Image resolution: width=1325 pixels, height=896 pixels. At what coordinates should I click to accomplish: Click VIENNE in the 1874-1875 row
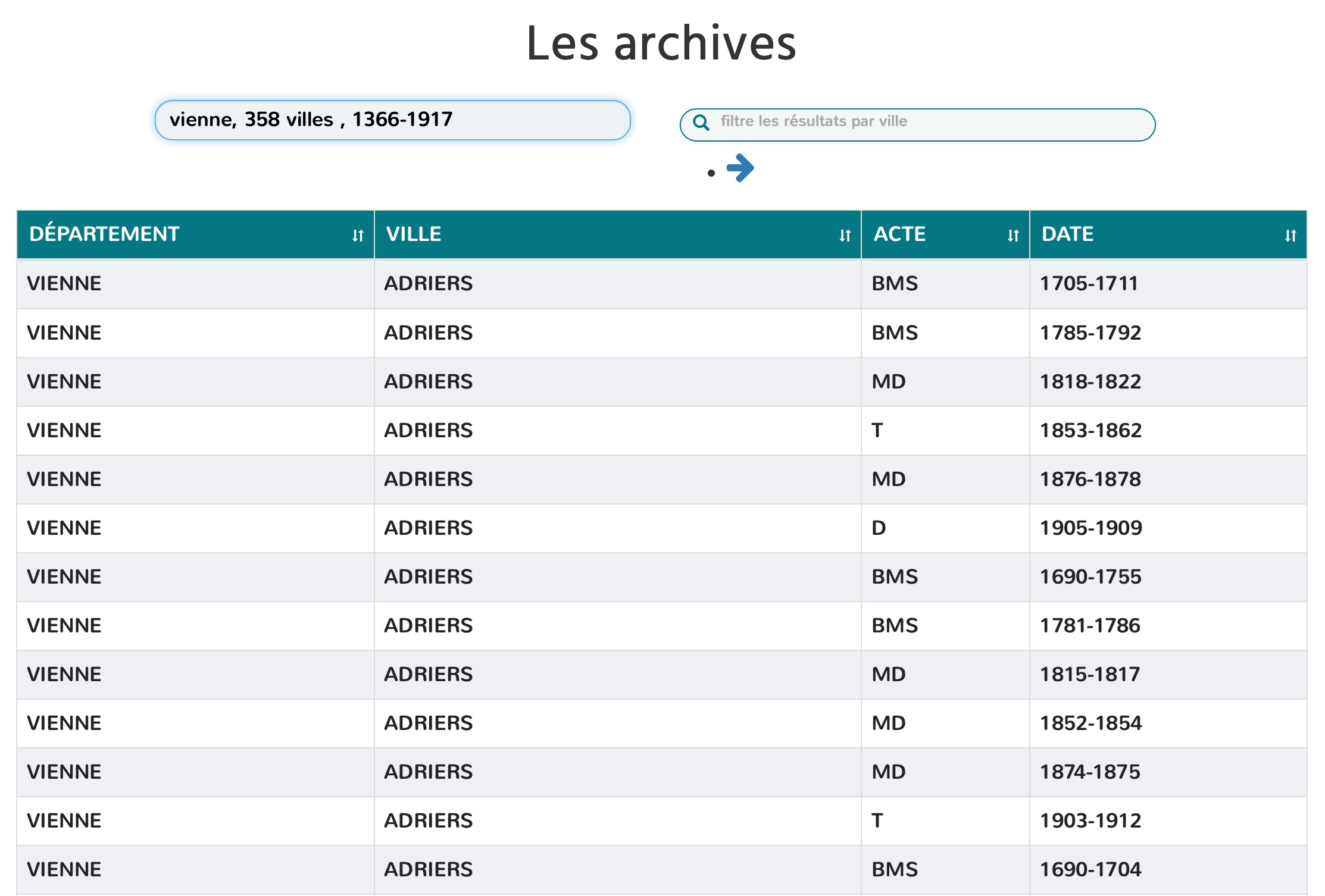point(64,772)
